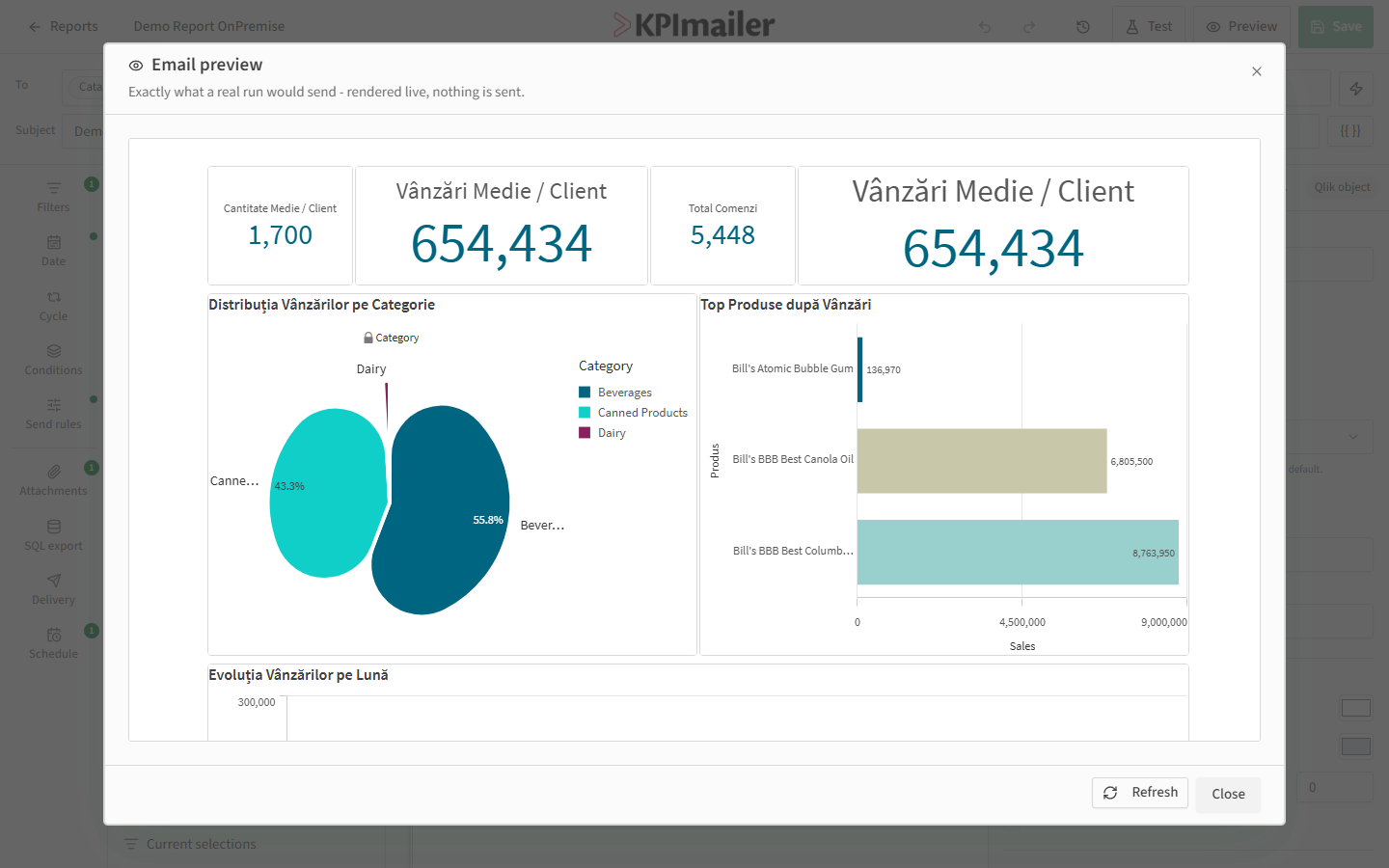Open the Attachments sidebar section
Image resolution: width=1389 pixels, height=868 pixels.
[x=54, y=480]
